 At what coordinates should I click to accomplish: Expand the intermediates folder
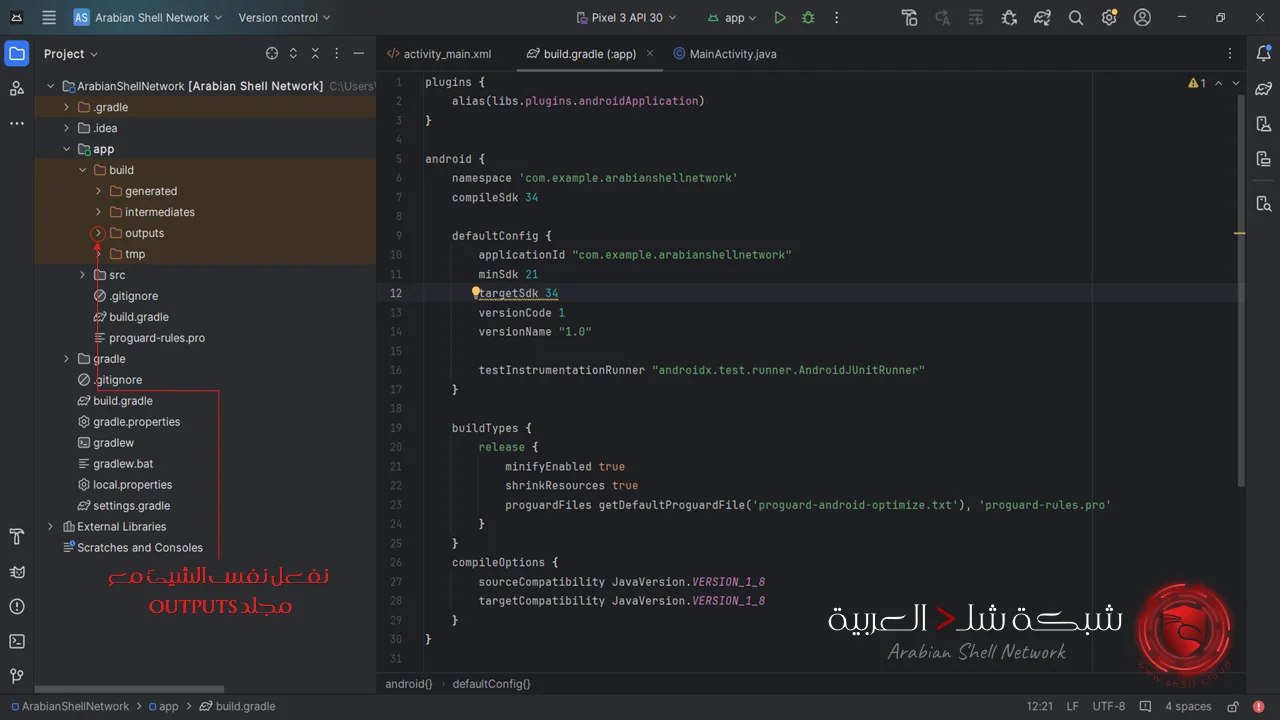[99, 212]
